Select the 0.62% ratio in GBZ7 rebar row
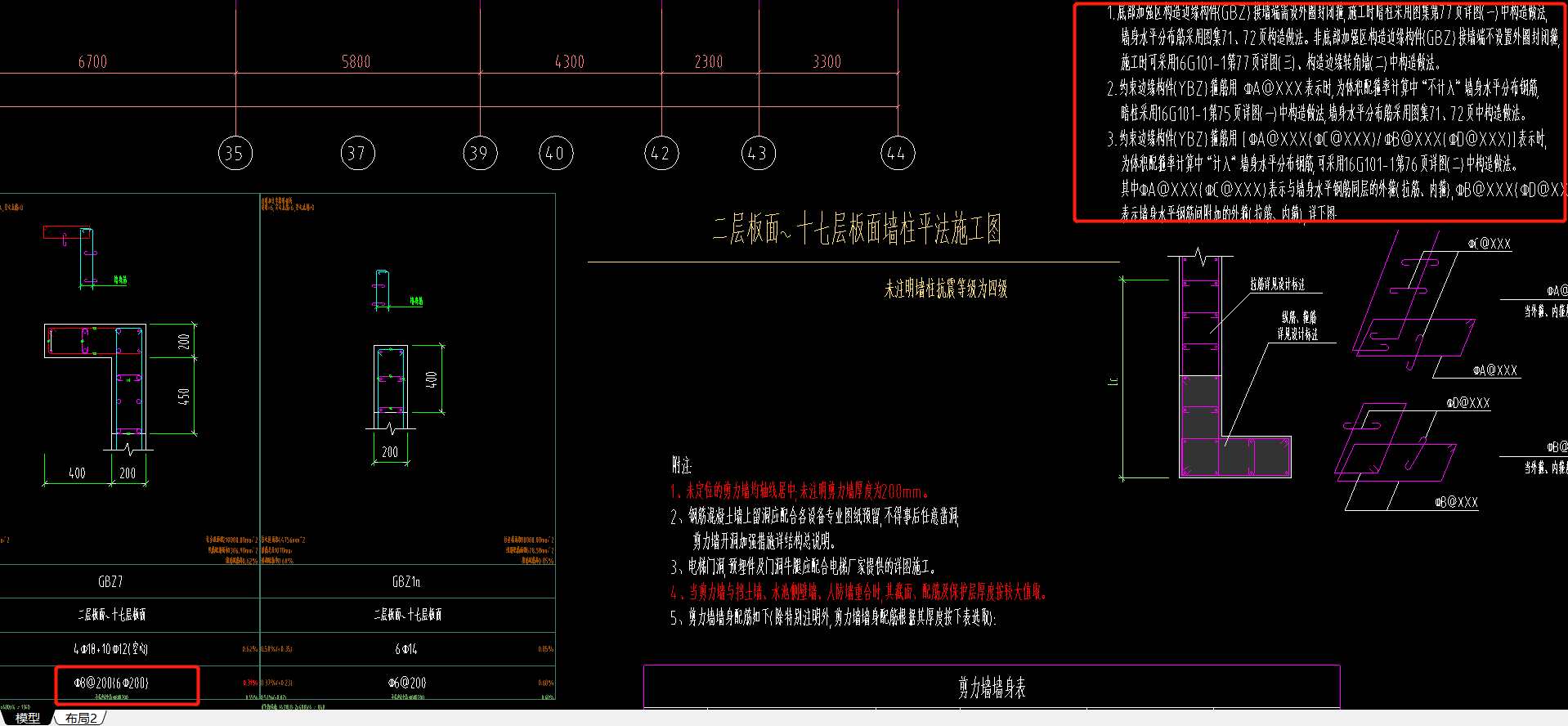This screenshot has width=1568, height=726. coord(249,649)
